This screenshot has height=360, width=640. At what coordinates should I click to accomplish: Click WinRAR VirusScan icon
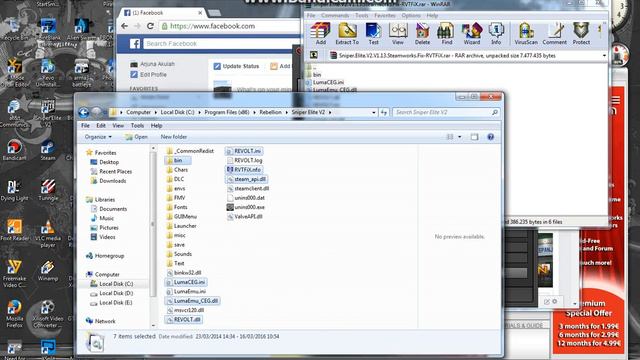pos(526,33)
